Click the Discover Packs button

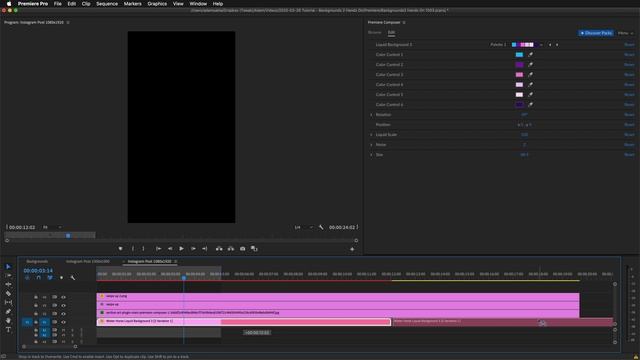coord(596,33)
